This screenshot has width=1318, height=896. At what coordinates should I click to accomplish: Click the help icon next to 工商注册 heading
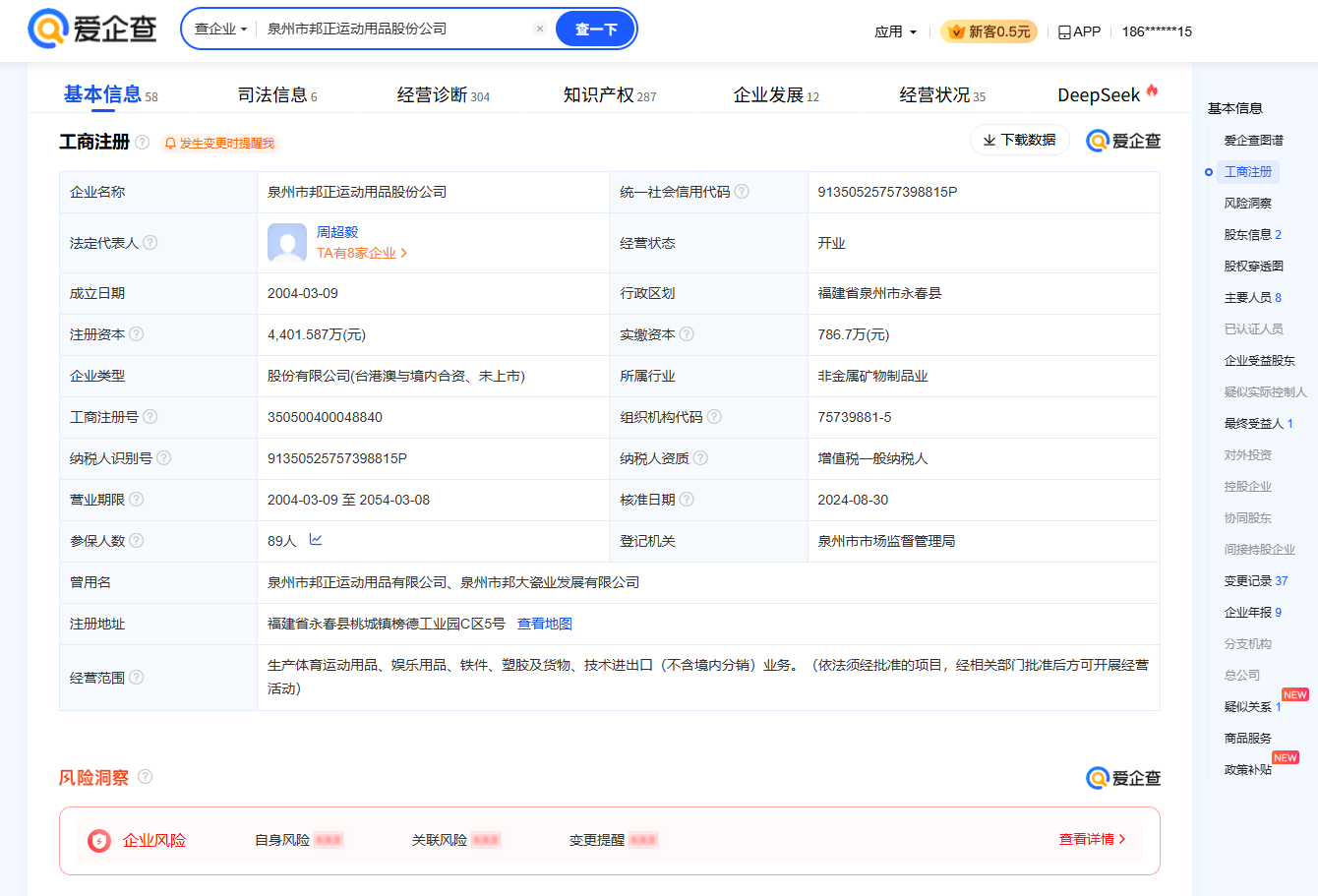[143, 143]
